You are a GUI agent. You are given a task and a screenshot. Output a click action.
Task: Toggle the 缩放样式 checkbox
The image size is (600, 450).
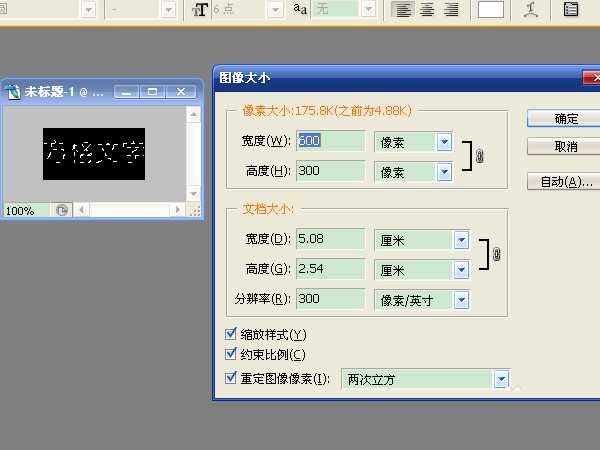point(233,334)
